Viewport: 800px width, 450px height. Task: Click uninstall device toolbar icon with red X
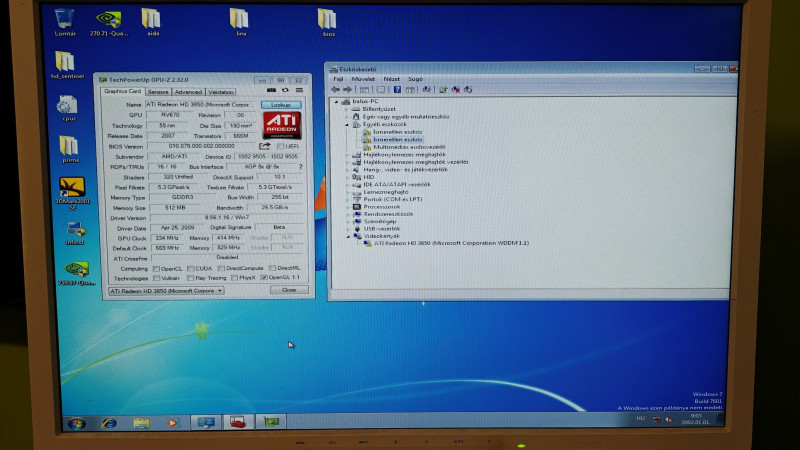click(456, 90)
